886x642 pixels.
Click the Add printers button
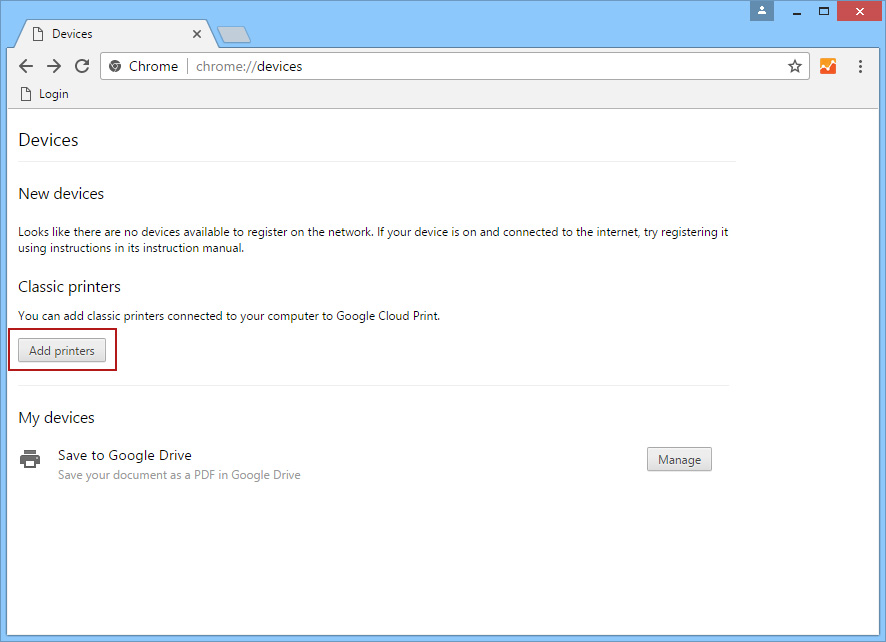click(x=62, y=351)
